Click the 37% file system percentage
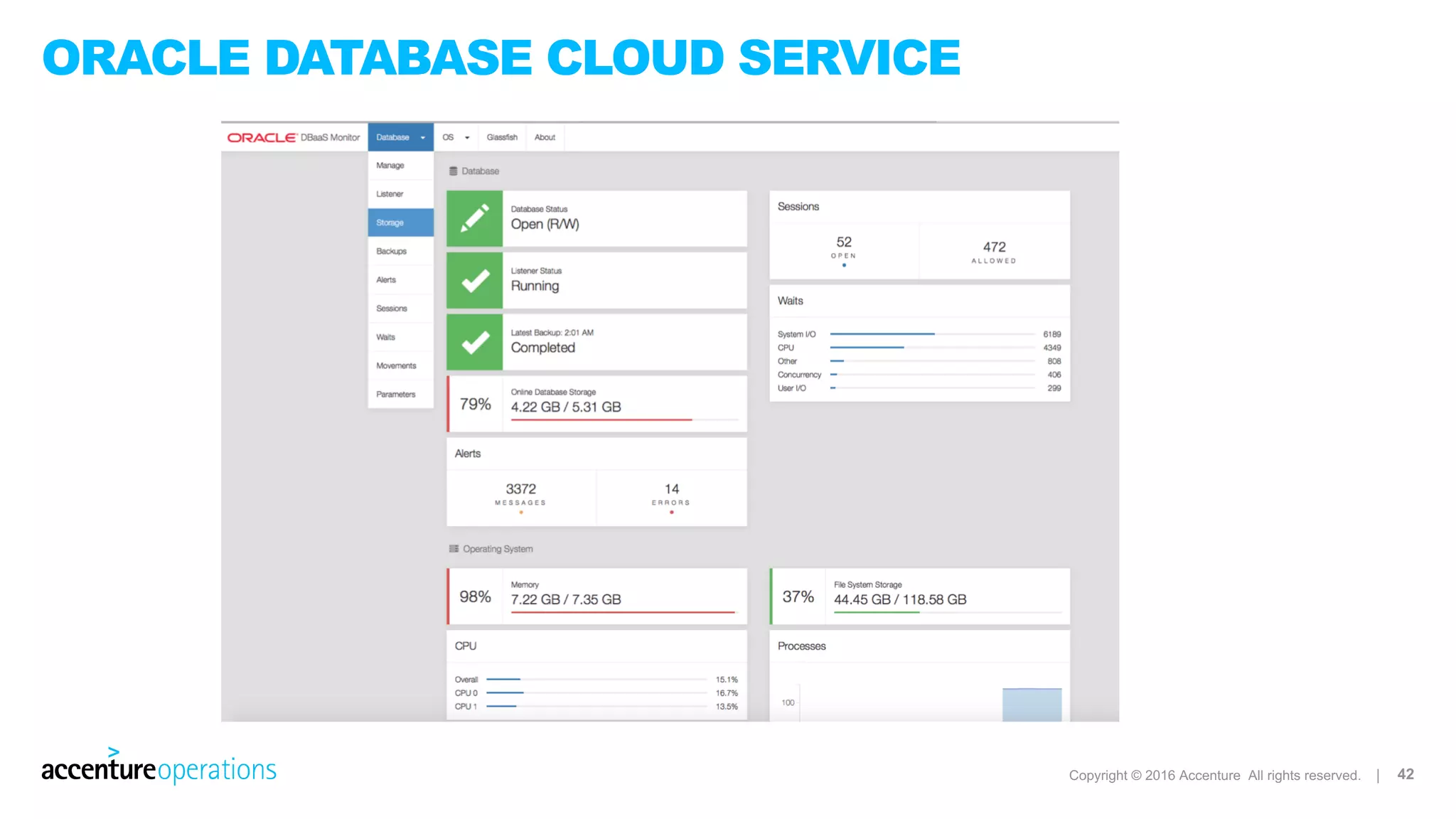Viewport: 1456px width, 819px height. 798,596
